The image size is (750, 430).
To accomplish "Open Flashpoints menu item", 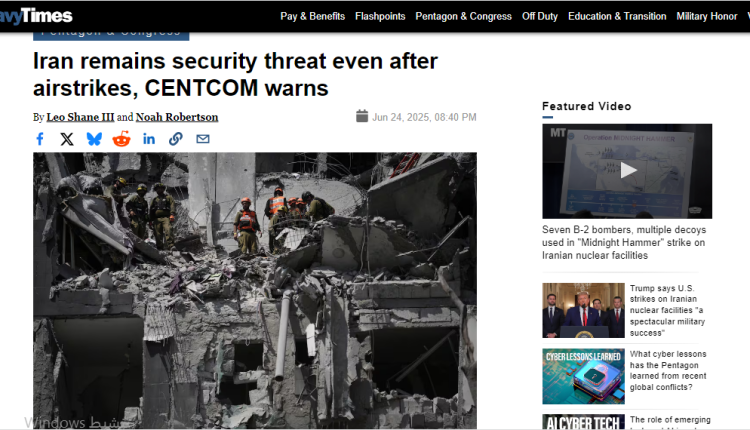I will click(x=380, y=16).
